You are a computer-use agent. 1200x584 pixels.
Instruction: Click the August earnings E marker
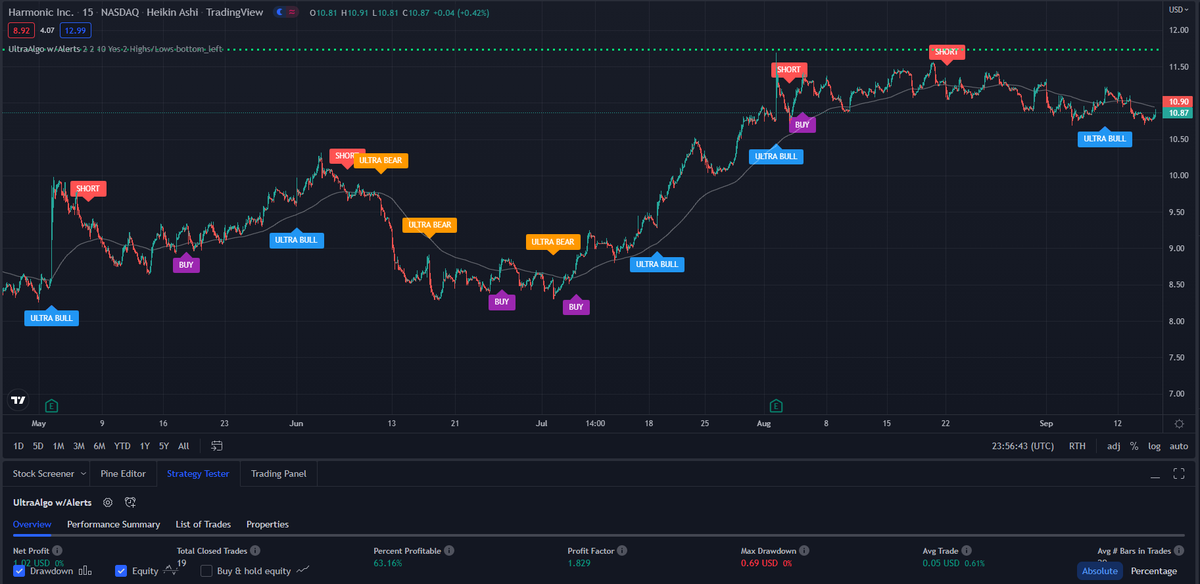click(775, 405)
